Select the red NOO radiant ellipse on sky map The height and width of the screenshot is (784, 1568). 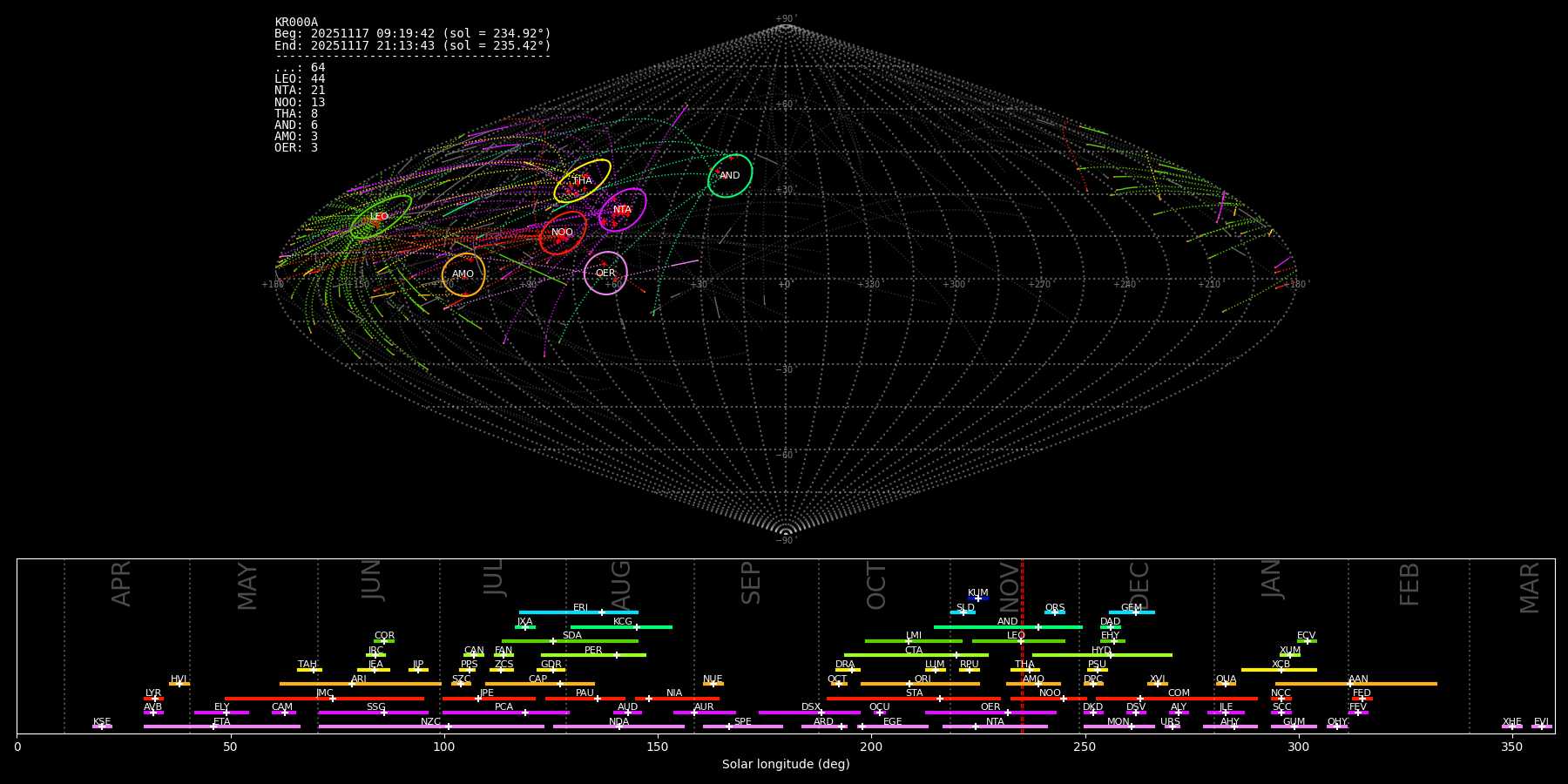[563, 233]
